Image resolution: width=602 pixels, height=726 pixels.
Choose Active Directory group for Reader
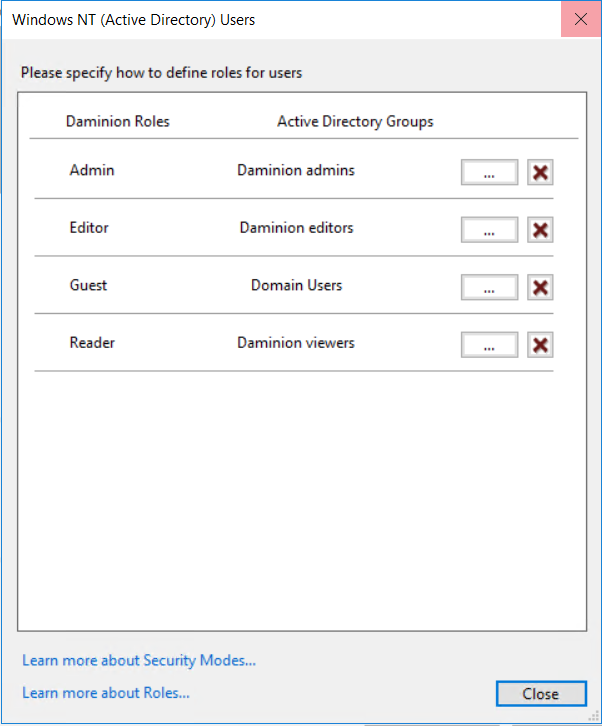[x=489, y=345]
